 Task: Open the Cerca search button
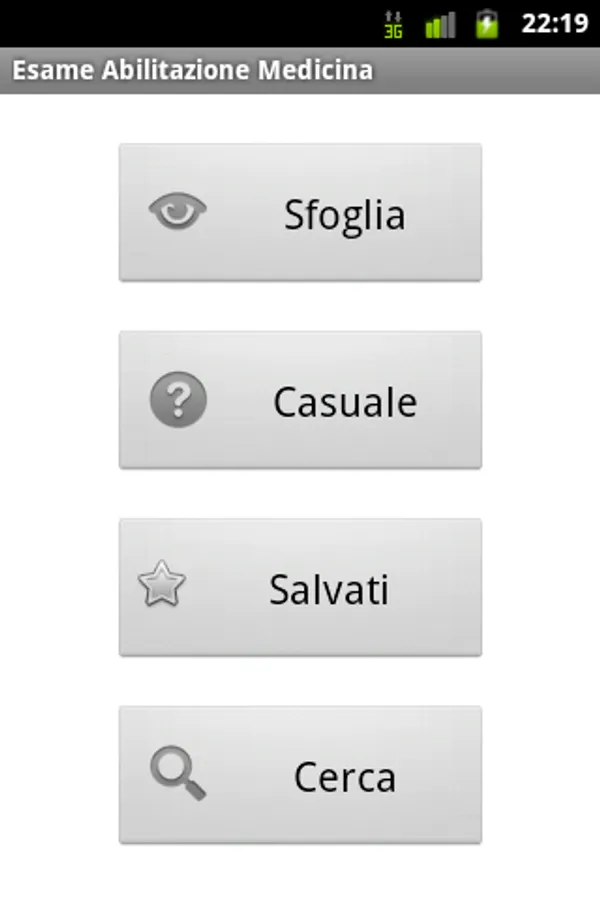300,775
